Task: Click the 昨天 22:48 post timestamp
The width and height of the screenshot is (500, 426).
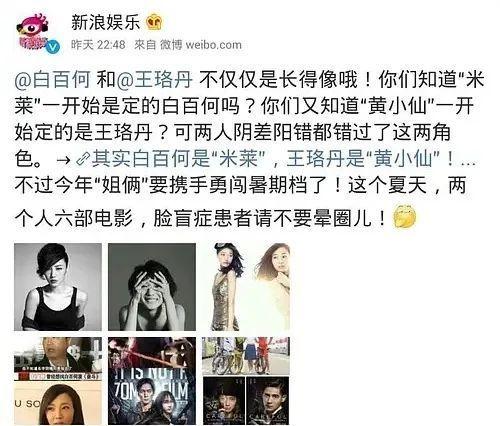Action: click(98, 45)
